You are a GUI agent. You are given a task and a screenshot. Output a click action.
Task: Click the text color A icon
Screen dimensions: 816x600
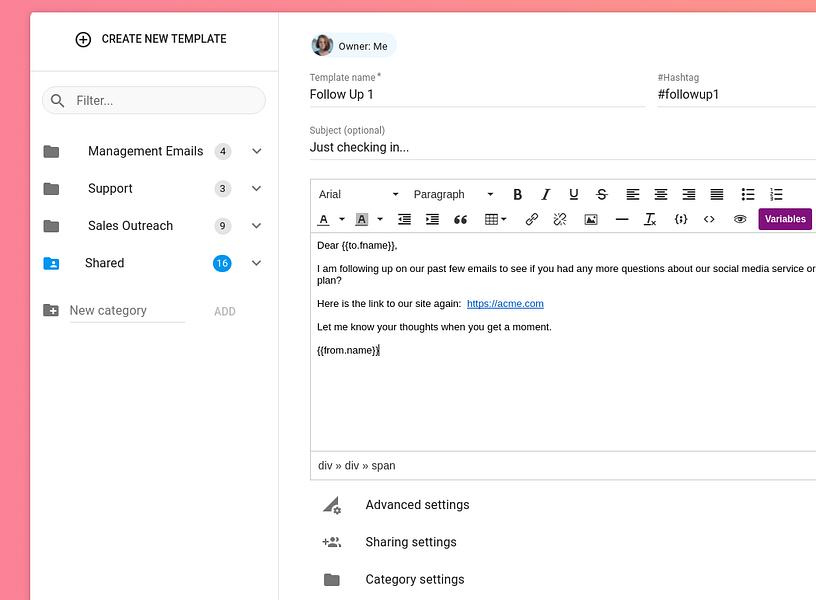(323, 220)
